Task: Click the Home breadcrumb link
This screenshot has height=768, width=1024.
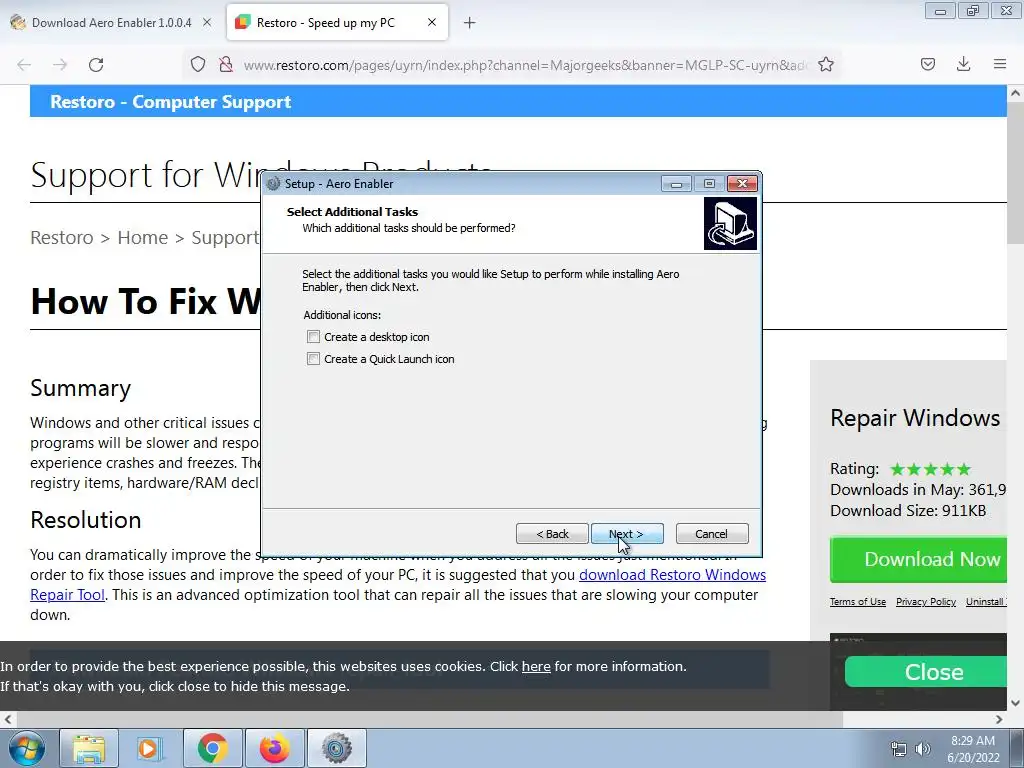Action: [x=142, y=237]
